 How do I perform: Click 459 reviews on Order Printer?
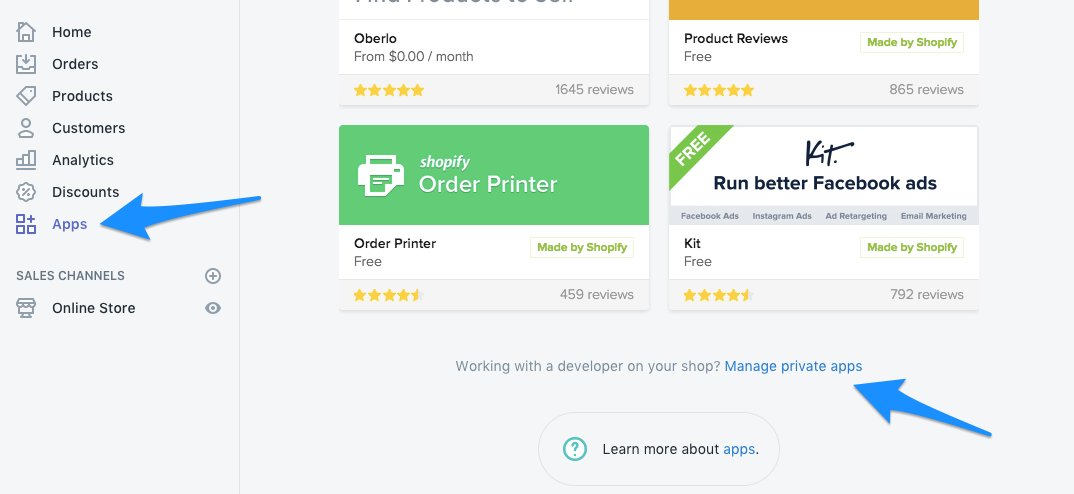[x=597, y=295]
